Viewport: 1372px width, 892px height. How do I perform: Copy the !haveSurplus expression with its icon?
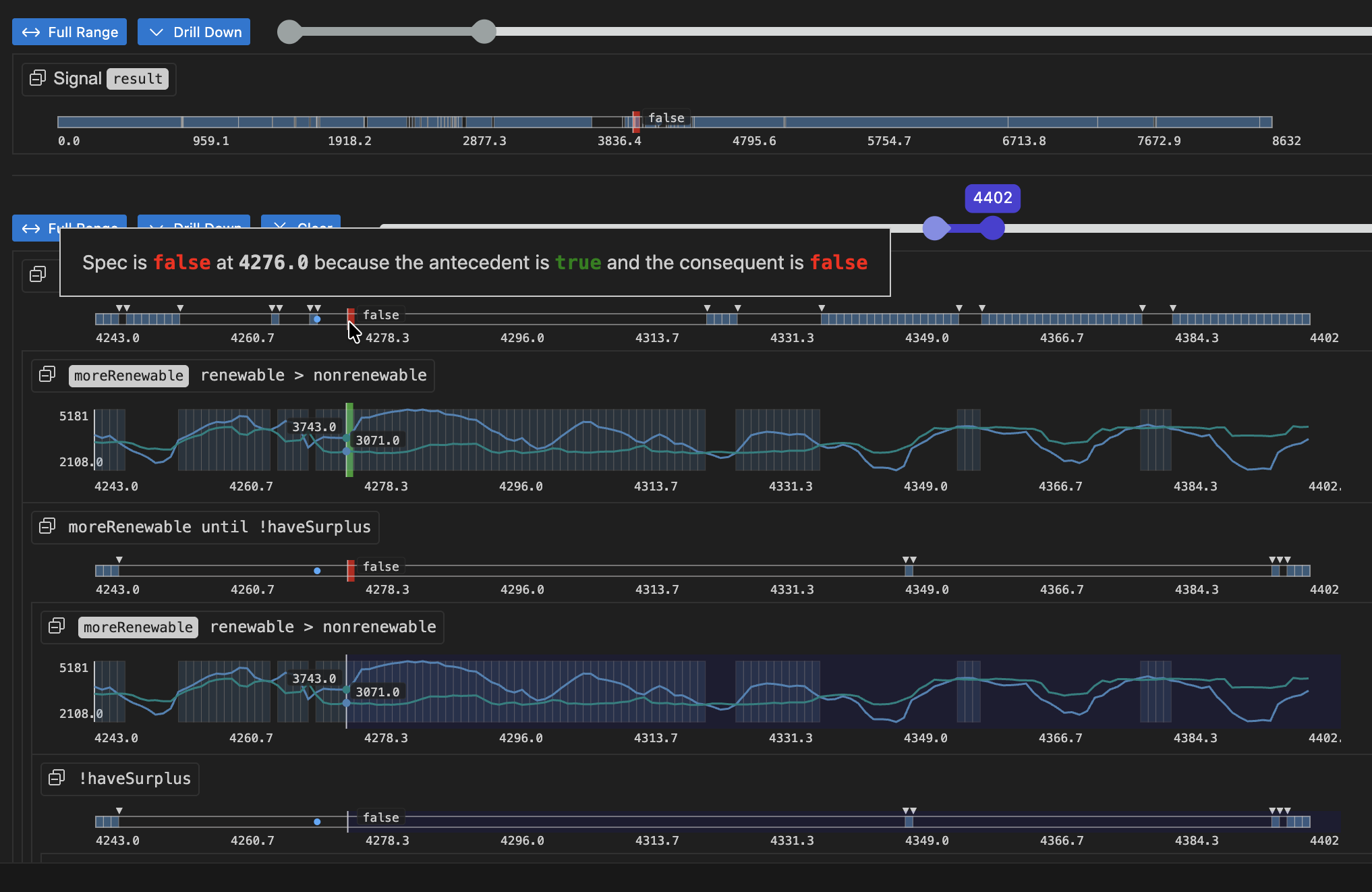(57, 778)
